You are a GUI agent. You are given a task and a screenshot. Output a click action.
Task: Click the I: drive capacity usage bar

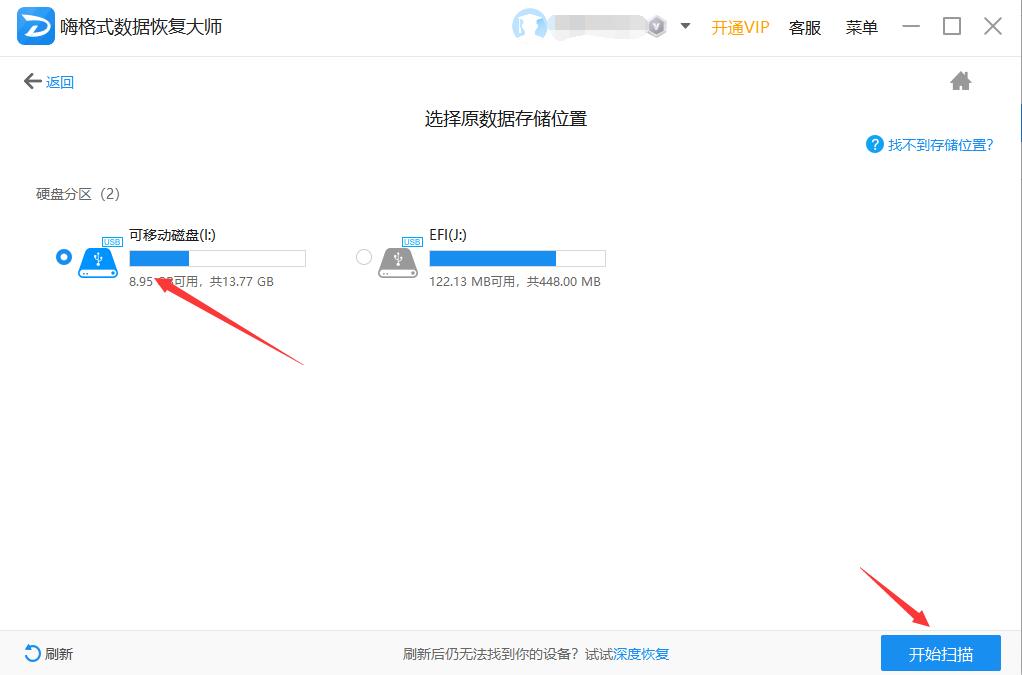217,259
